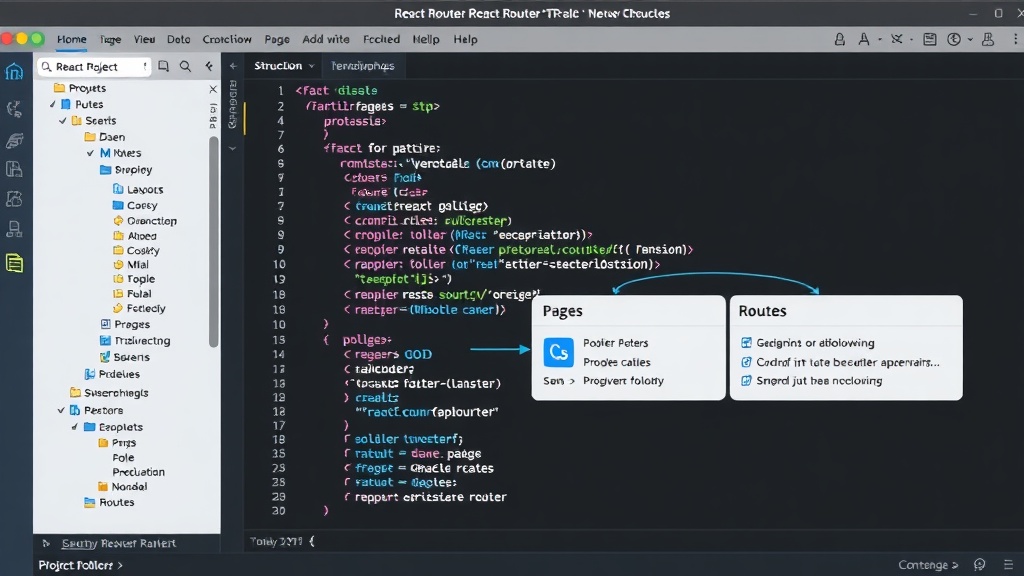This screenshot has height=576, width=1024.
Task: Click the vertical label strip left of the editor
Action: point(232,104)
